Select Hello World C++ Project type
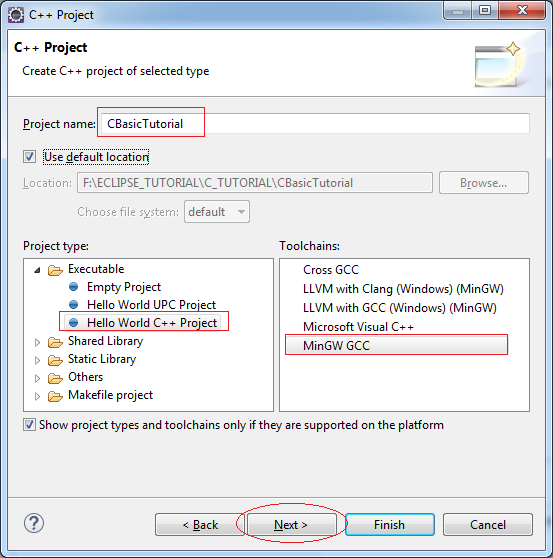 pos(152,323)
